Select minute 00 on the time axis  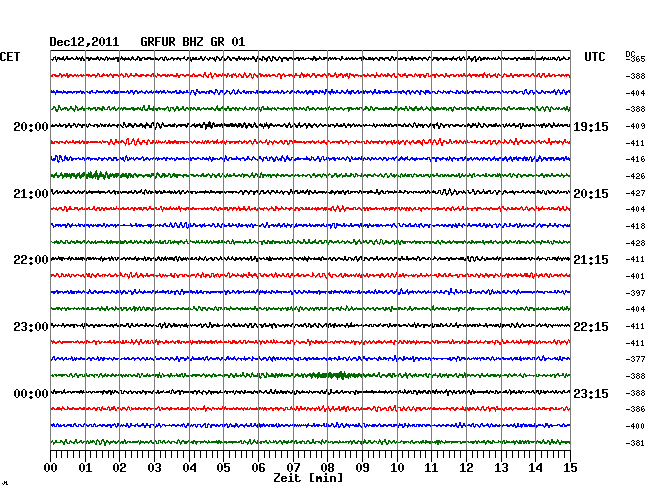point(51,468)
